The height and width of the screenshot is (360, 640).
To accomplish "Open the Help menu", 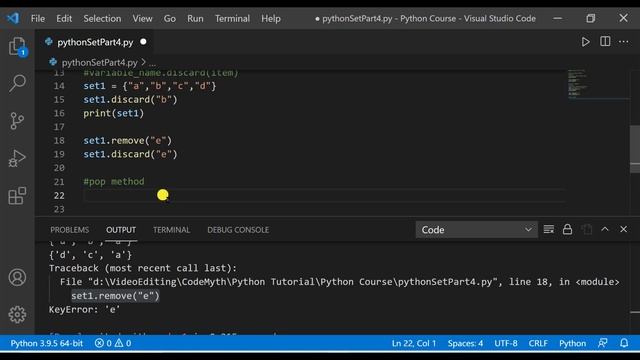I will click(271, 18).
